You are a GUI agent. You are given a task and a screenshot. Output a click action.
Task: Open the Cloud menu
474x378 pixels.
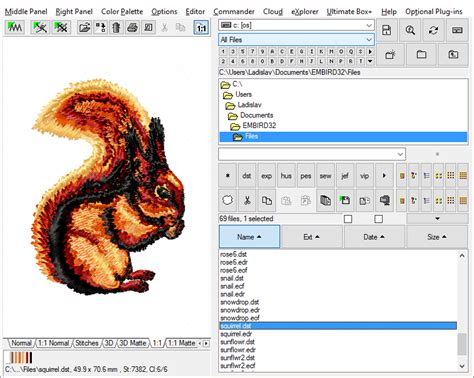(x=273, y=12)
